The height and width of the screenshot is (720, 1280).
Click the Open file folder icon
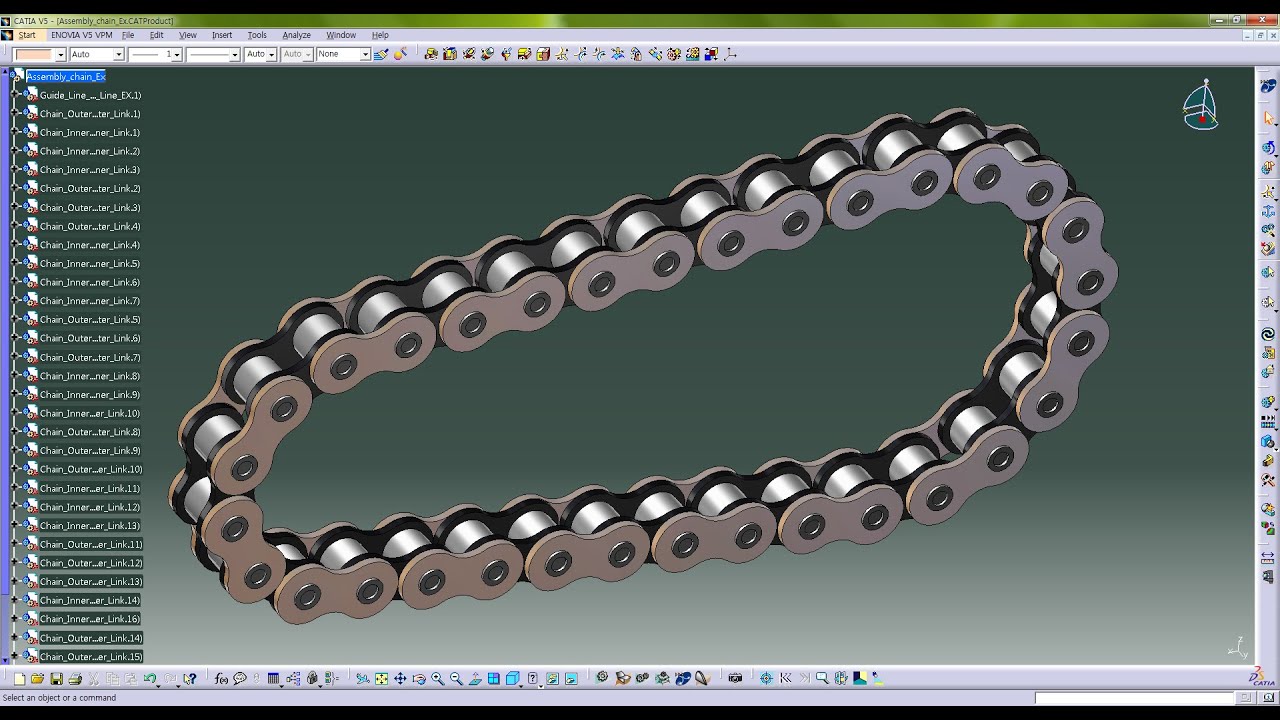tap(38, 679)
